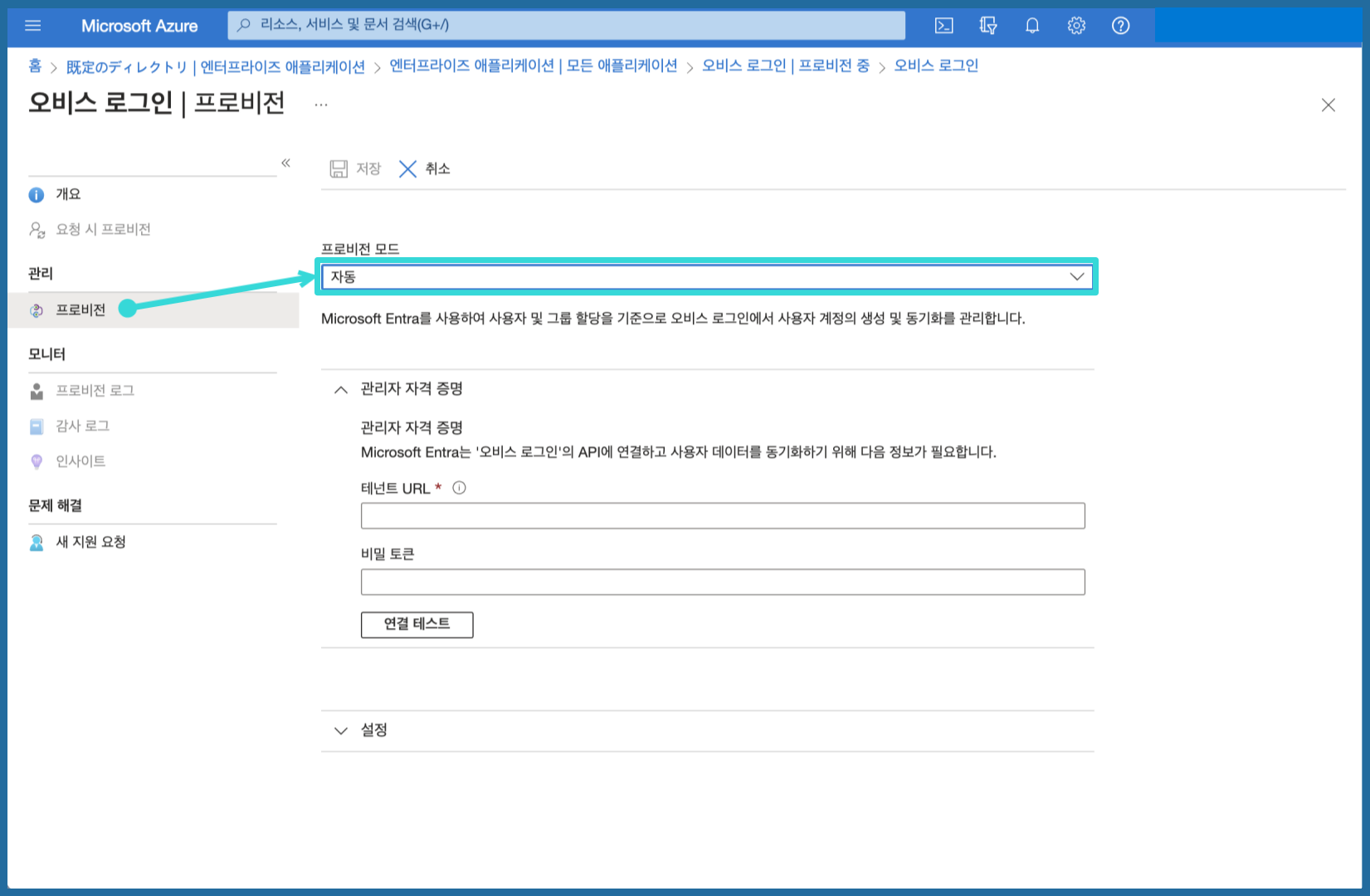Screen dimensions: 1370x896
Task: Focus the 테넌트 URL input field
Action: point(723,515)
